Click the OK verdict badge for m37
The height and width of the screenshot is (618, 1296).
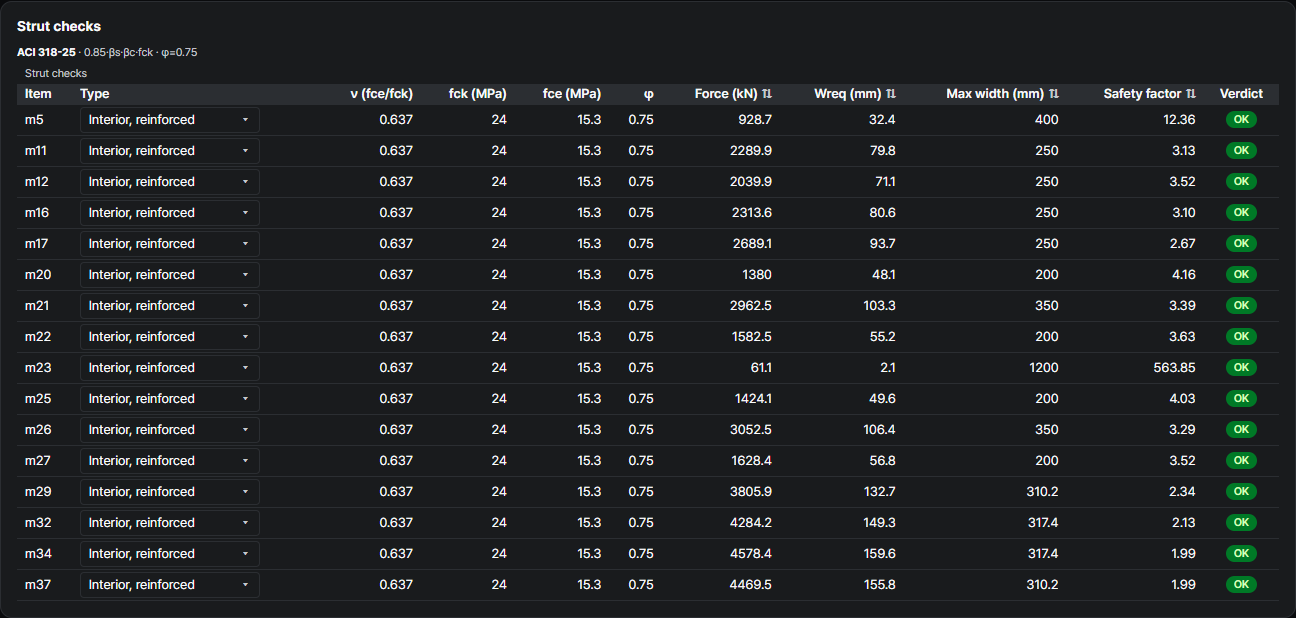tap(1241, 585)
